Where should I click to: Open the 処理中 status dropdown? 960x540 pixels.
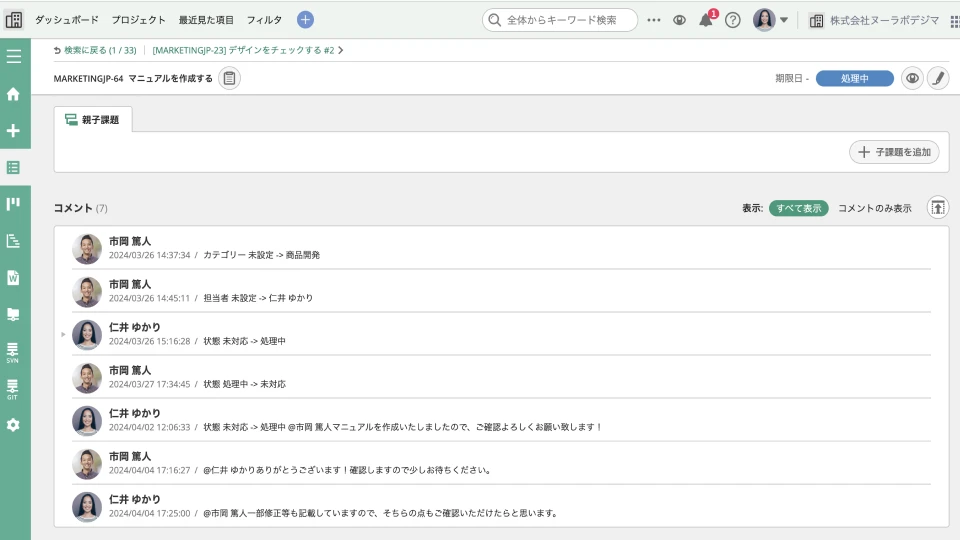(x=855, y=78)
